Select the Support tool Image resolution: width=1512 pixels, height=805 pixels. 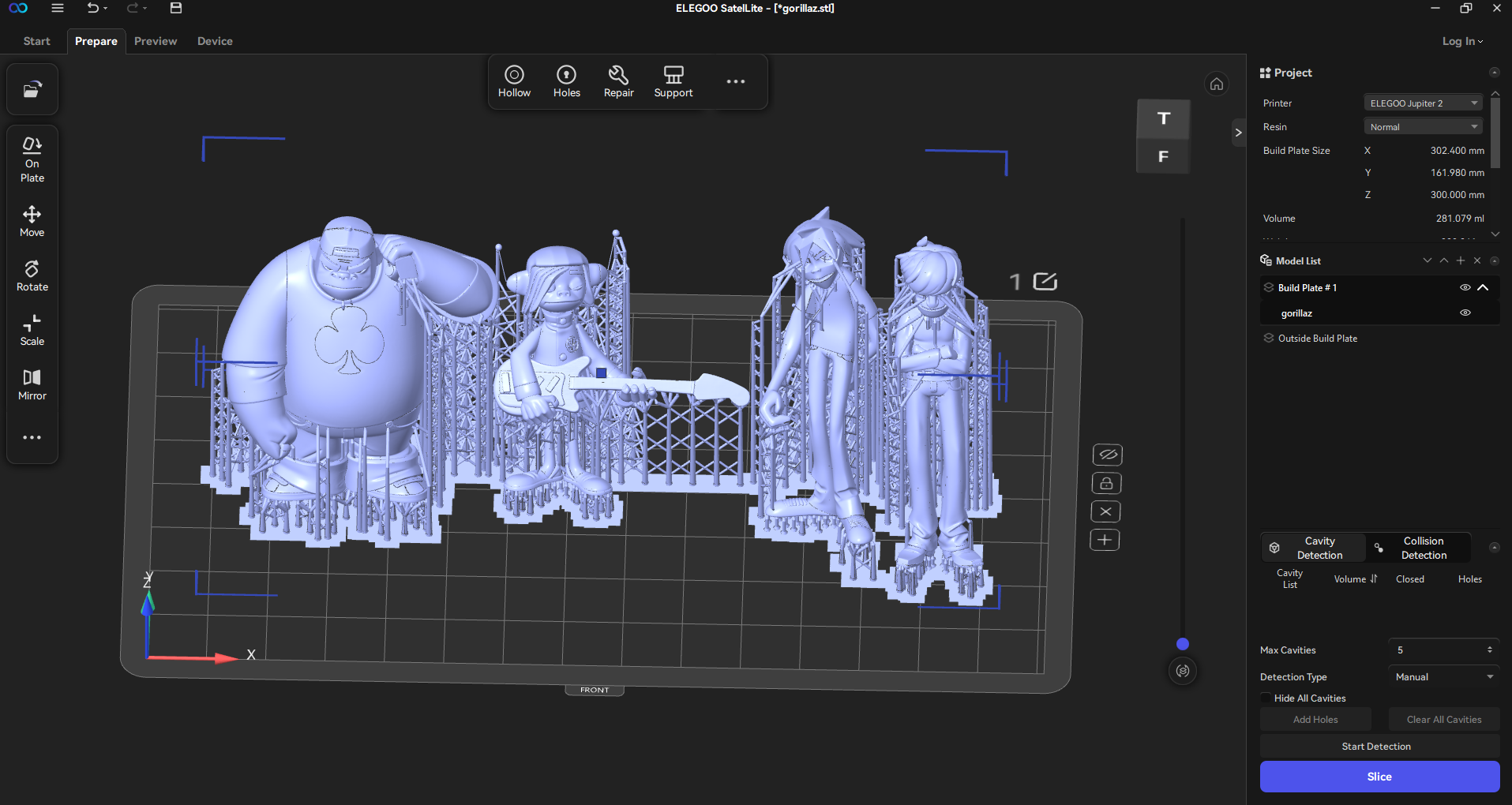pyautogui.click(x=673, y=82)
